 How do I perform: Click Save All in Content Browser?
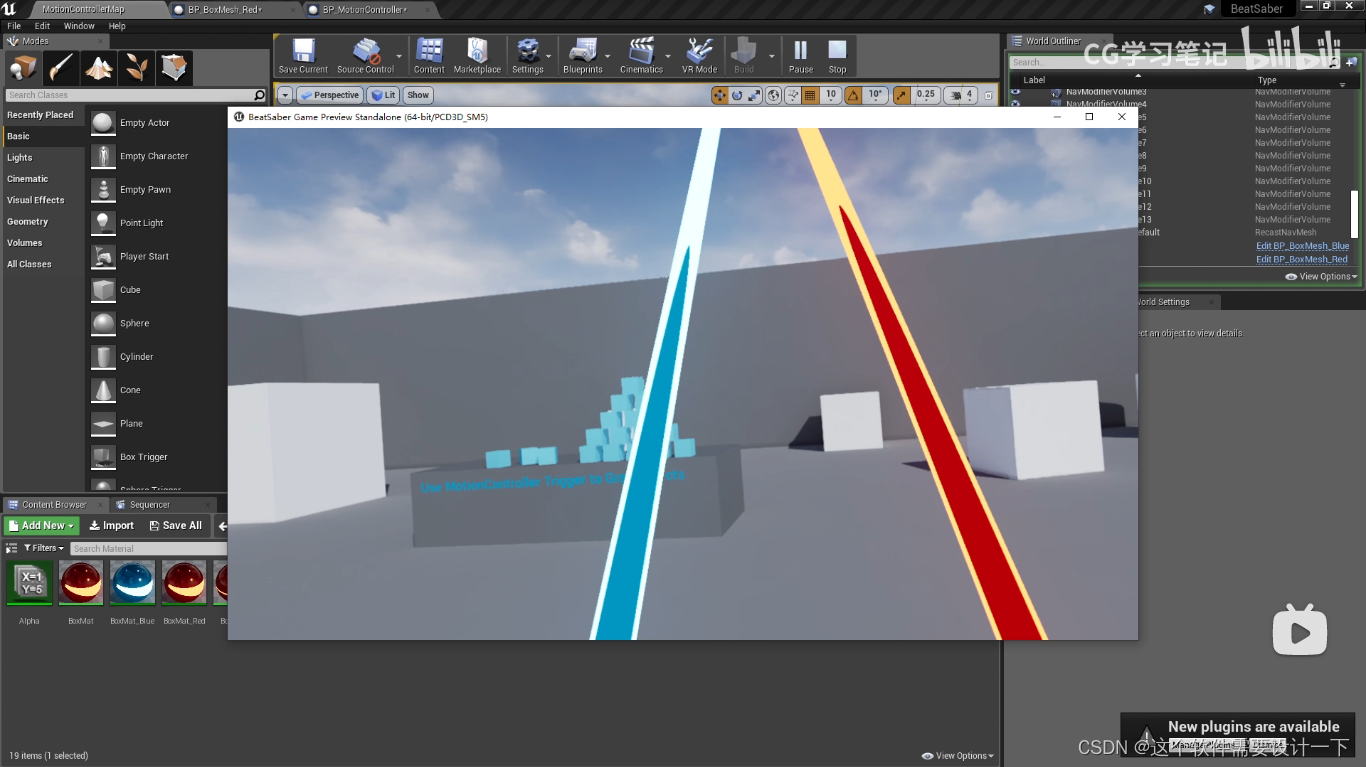click(x=175, y=525)
